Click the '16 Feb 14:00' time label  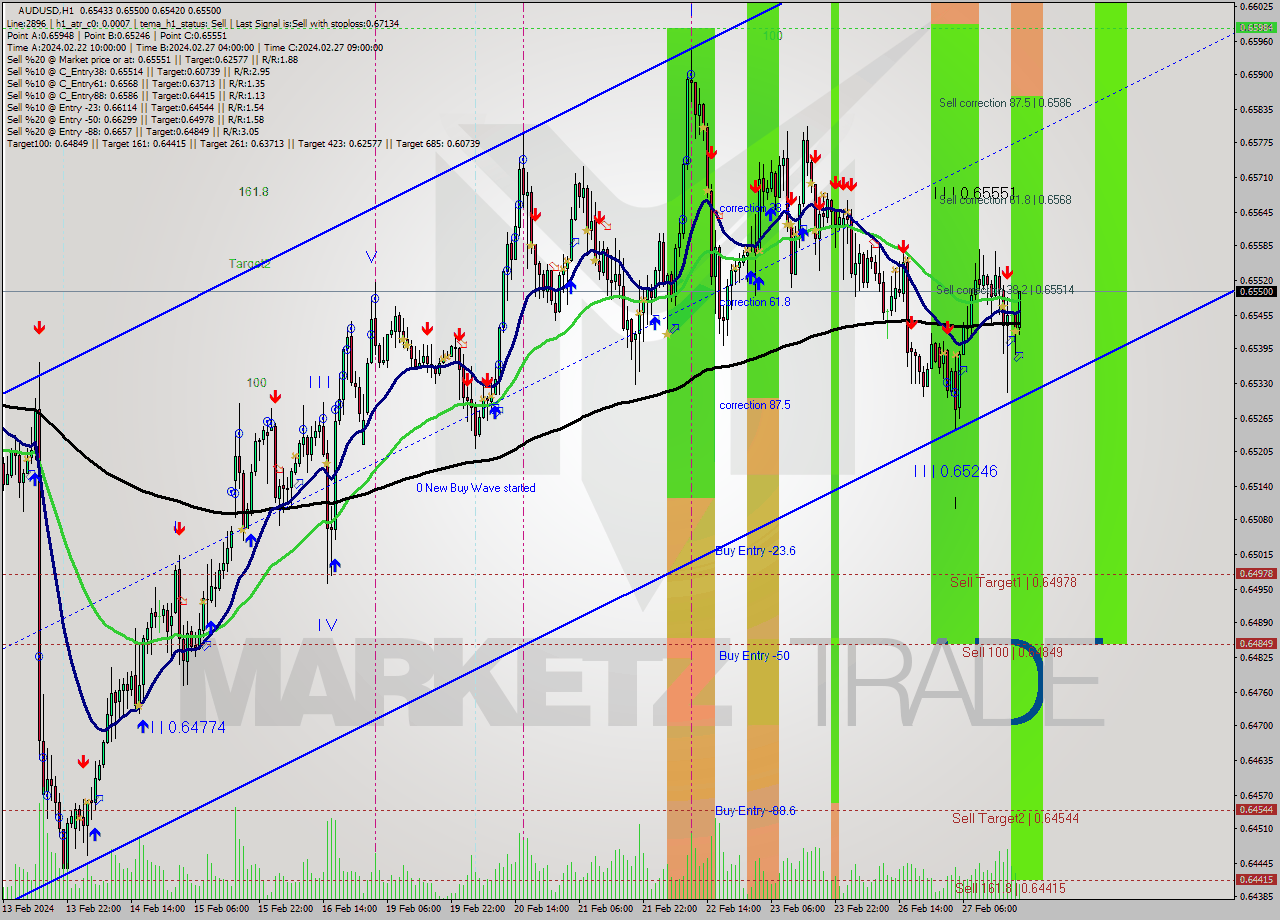(351, 909)
